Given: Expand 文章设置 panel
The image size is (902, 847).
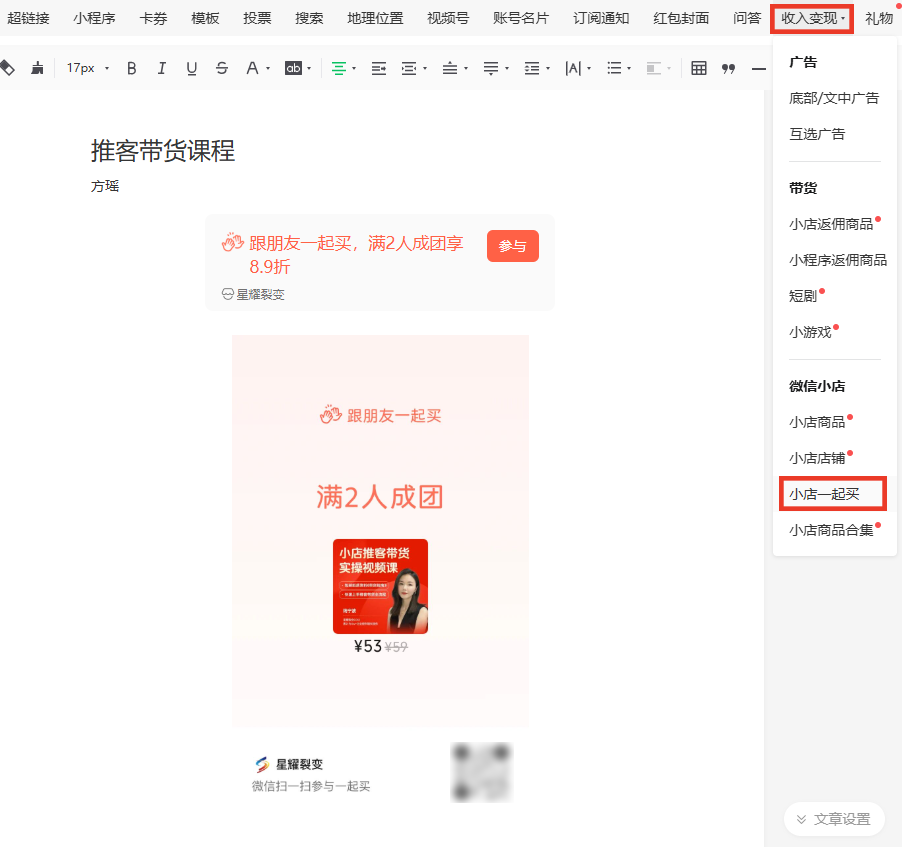Looking at the screenshot, I should click(x=833, y=819).
